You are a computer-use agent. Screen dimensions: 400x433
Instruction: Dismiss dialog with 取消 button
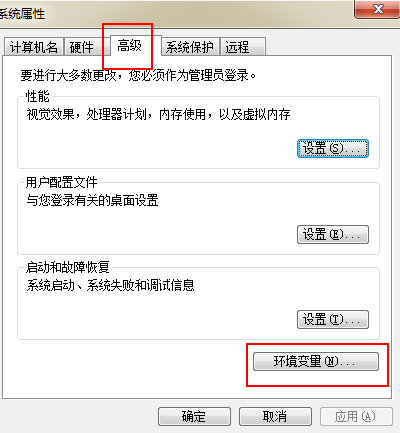(275, 416)
